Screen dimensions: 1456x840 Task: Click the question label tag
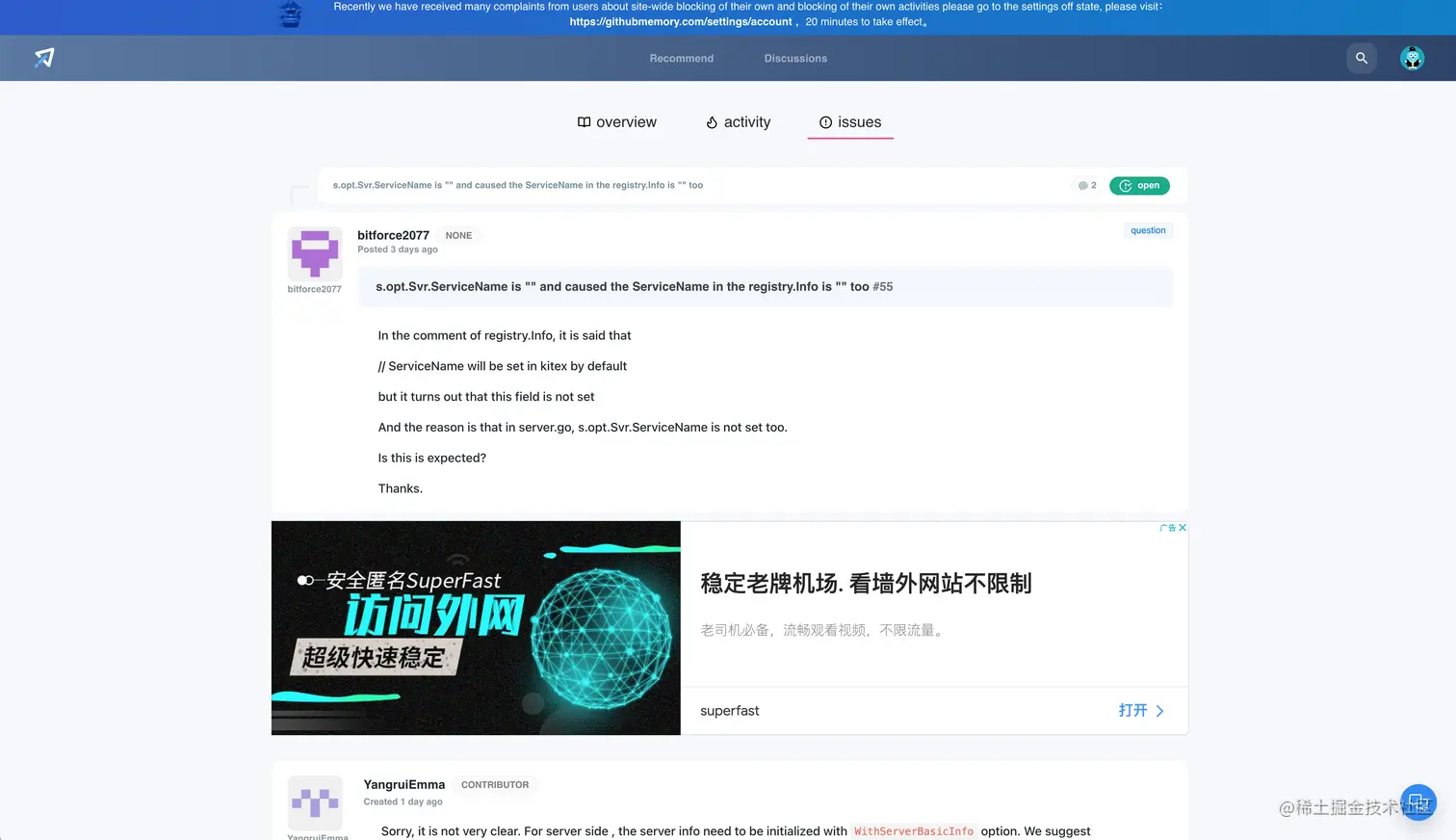click(x=1148, y=230)
